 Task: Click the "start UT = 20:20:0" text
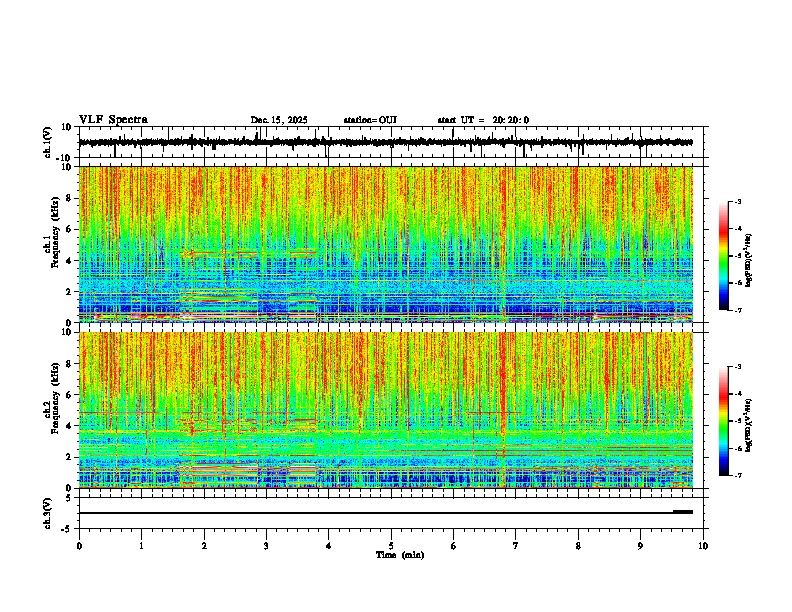(483, 120)
